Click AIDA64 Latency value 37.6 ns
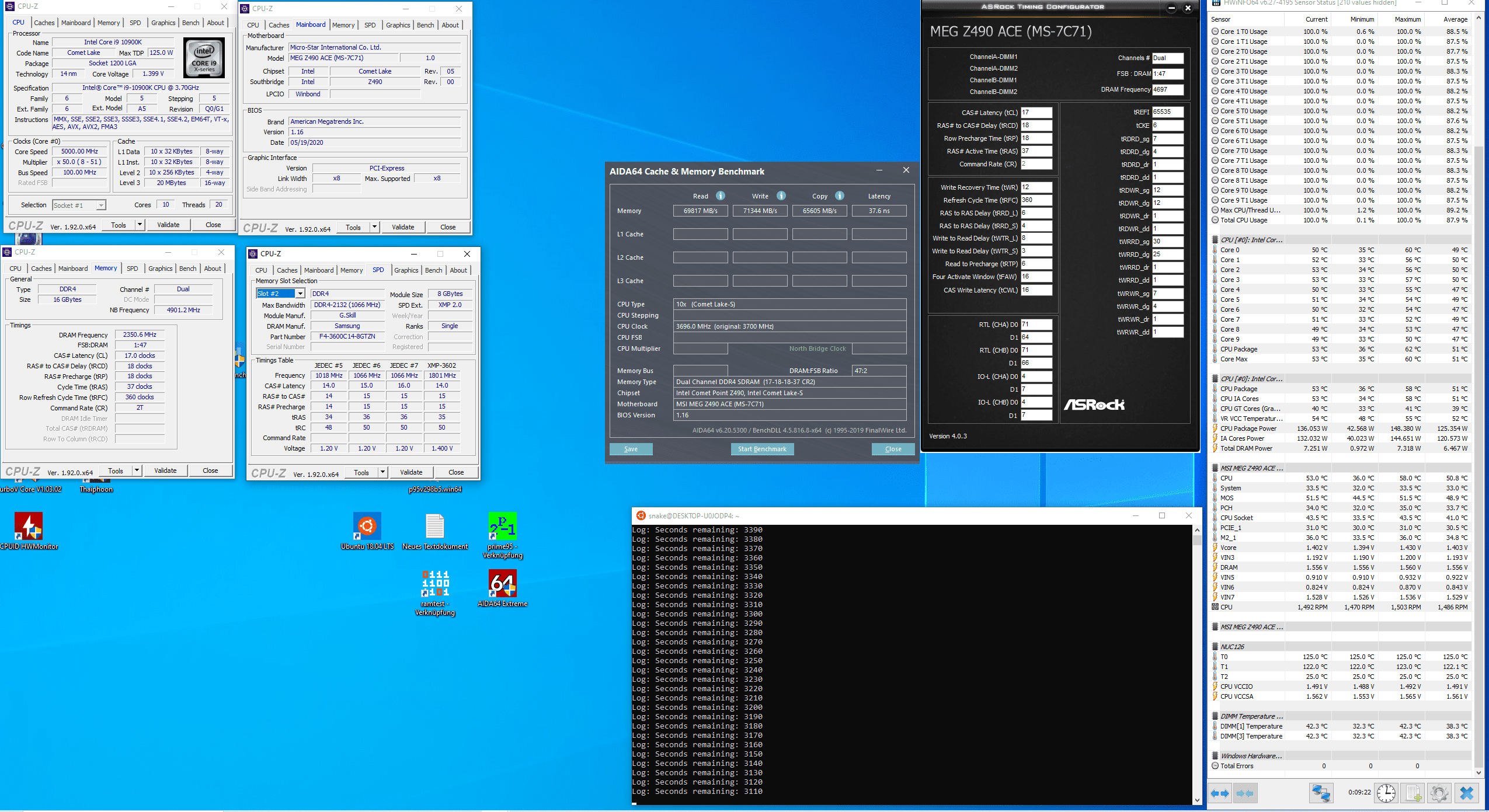 [879, 211]
